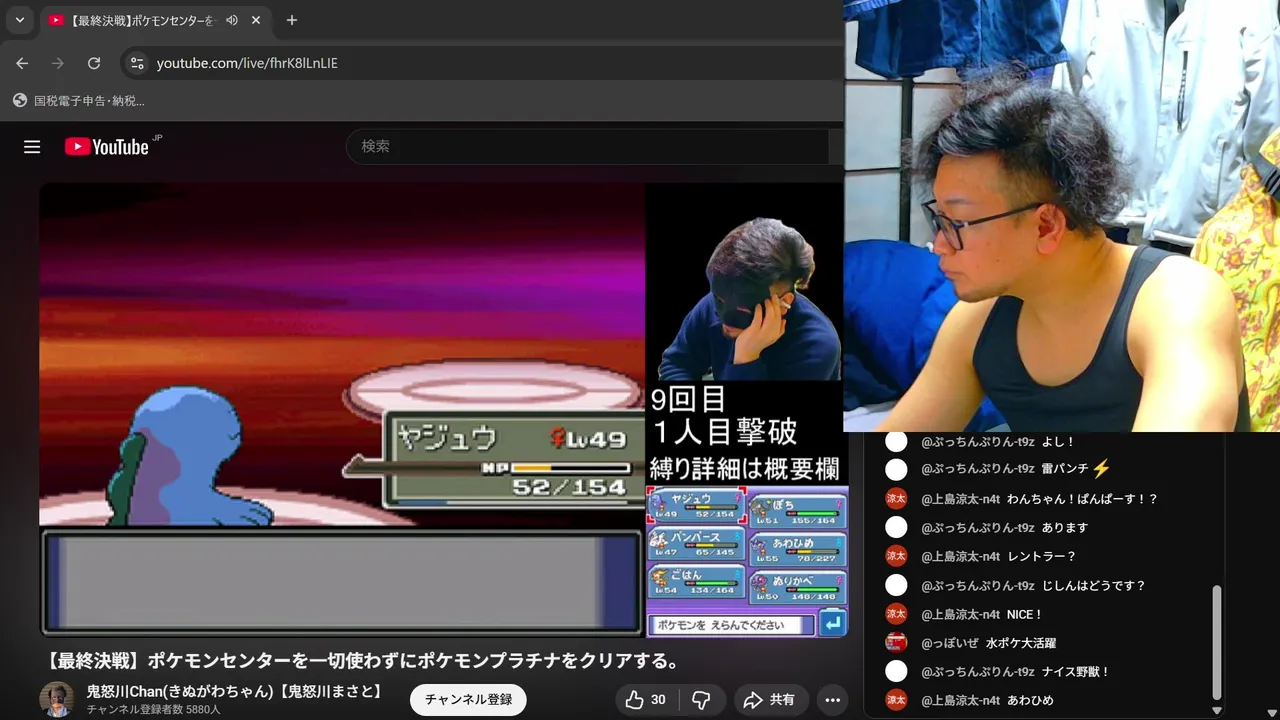This screenshot has width=1280, height=720.
Task: Mute the tab via speaker icon
Action: [232, 20]
